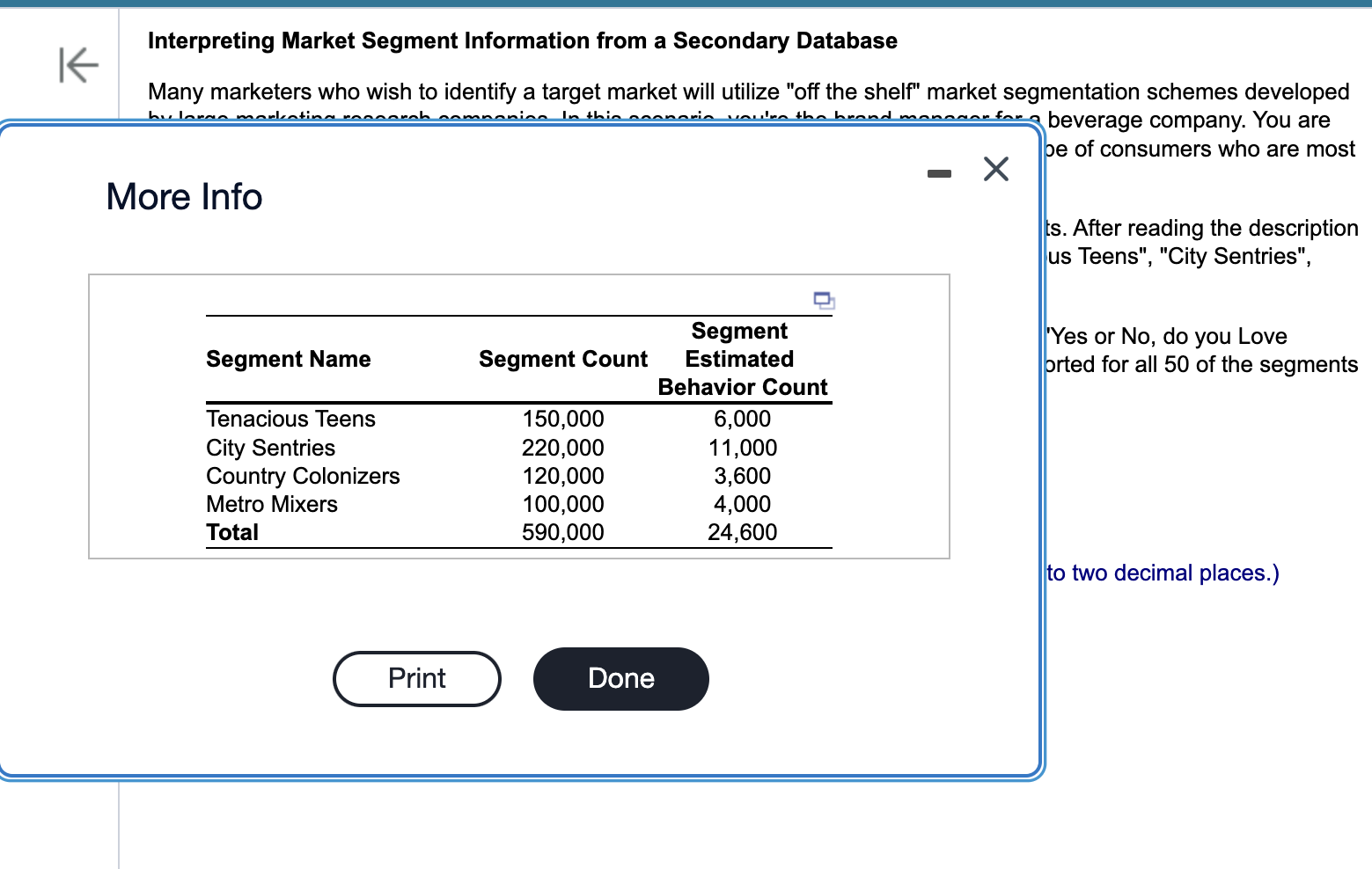Click the Segment Name column header
This screenshot has width=1372, height=869.
[x=288, y=359]
